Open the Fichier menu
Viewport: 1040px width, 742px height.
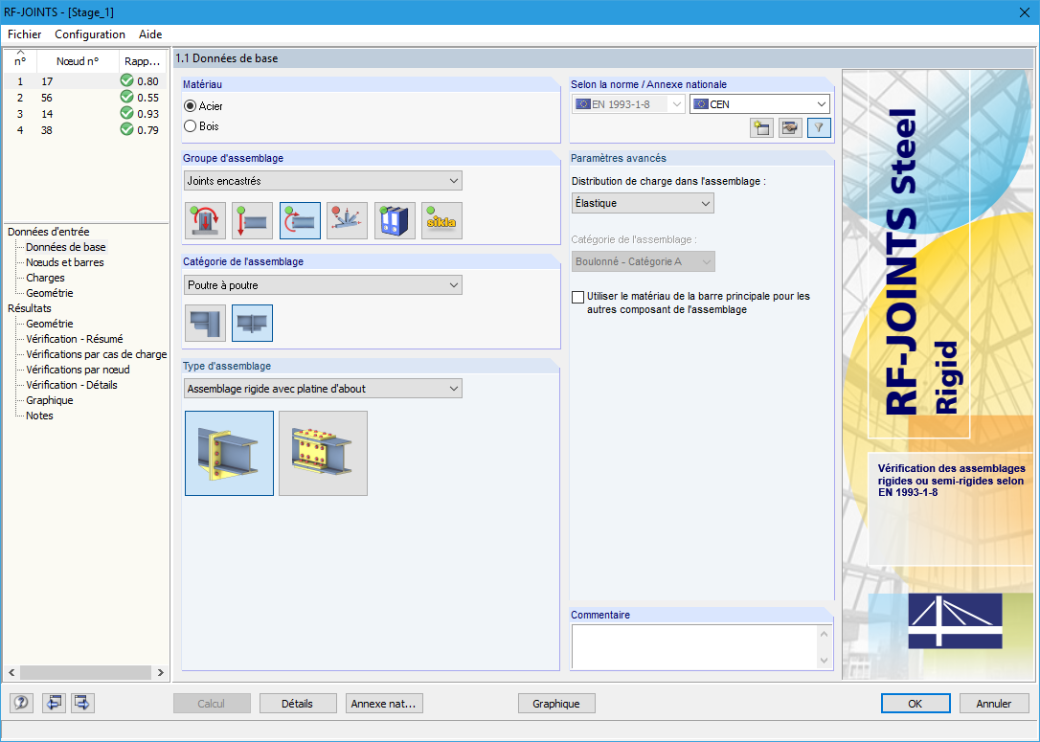(x=25, y=34)
